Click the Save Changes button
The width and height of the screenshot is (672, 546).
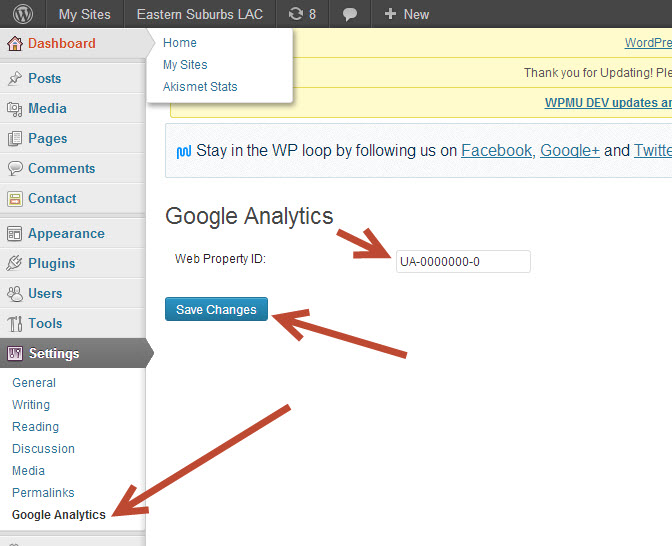(x=216, y=309)
